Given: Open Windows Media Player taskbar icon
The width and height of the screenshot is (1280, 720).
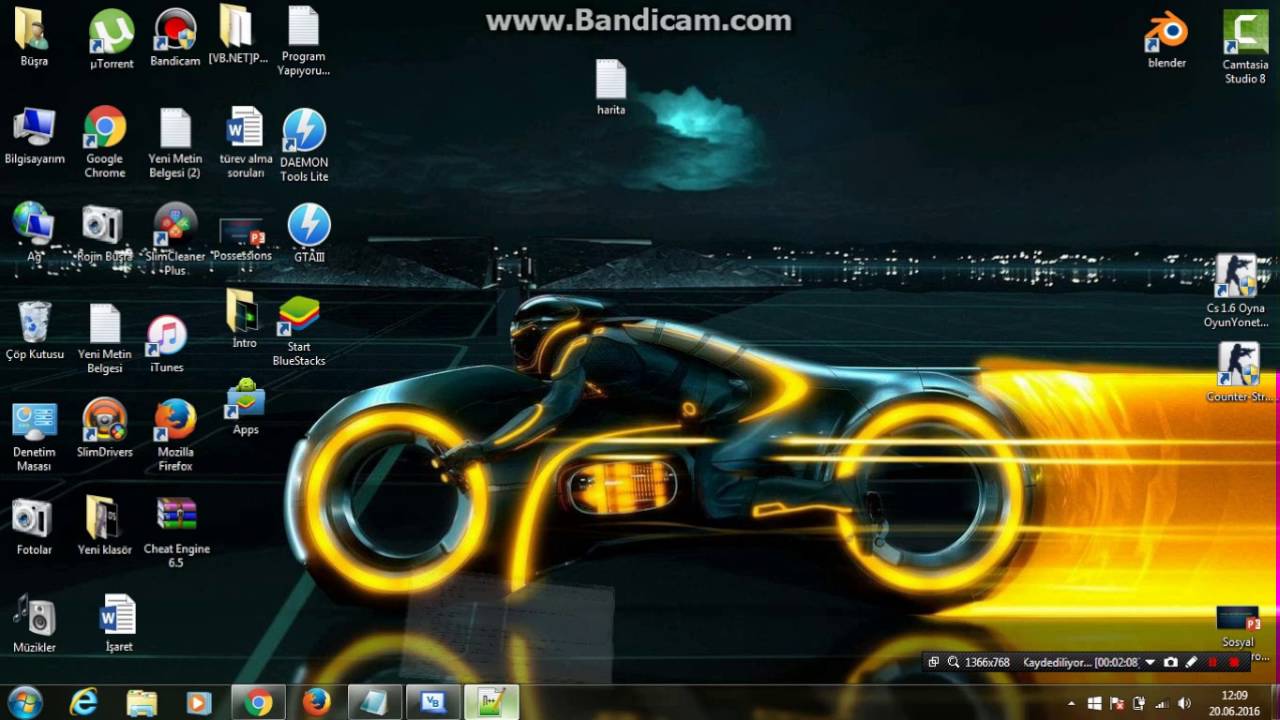Looking at the screenshot, I should click(x=198, y=703).
